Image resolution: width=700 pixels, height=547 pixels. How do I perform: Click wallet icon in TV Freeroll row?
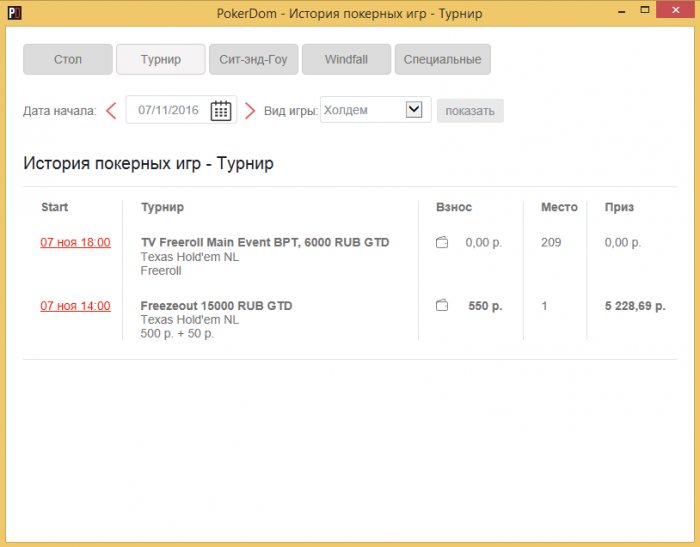pyautogui.click(x=442, y=242)
